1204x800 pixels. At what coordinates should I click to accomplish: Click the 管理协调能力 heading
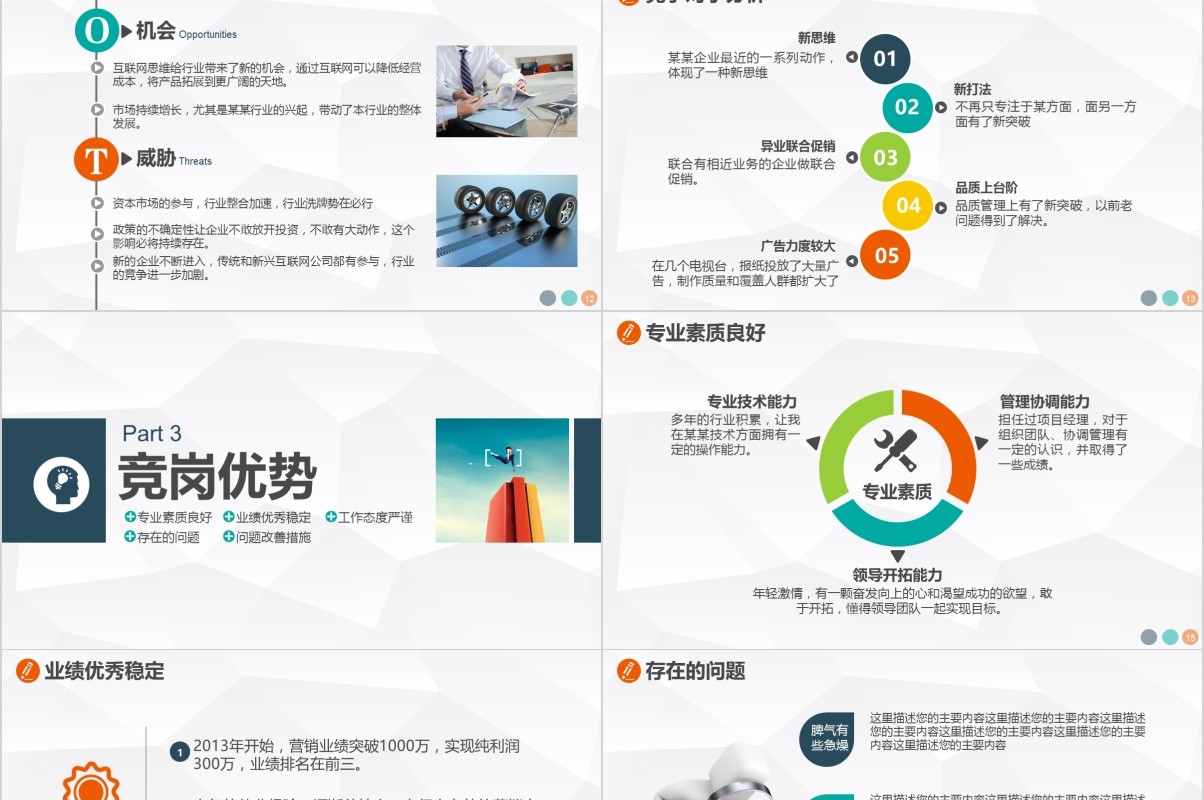(1045, 401)
